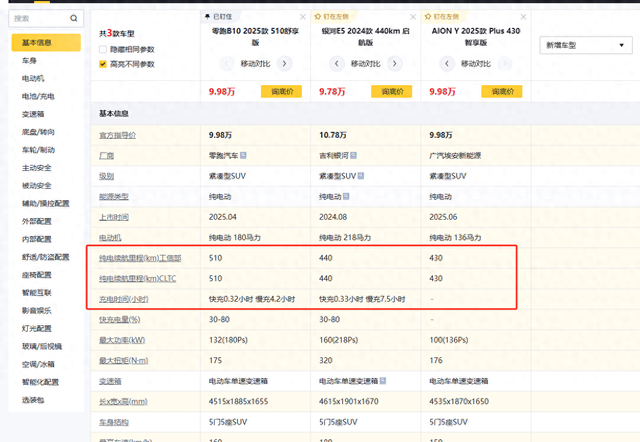Viewport: 640px width, 442px height.
Task: Click 询底价 button for 零跑B10
Action: [281, 91]
